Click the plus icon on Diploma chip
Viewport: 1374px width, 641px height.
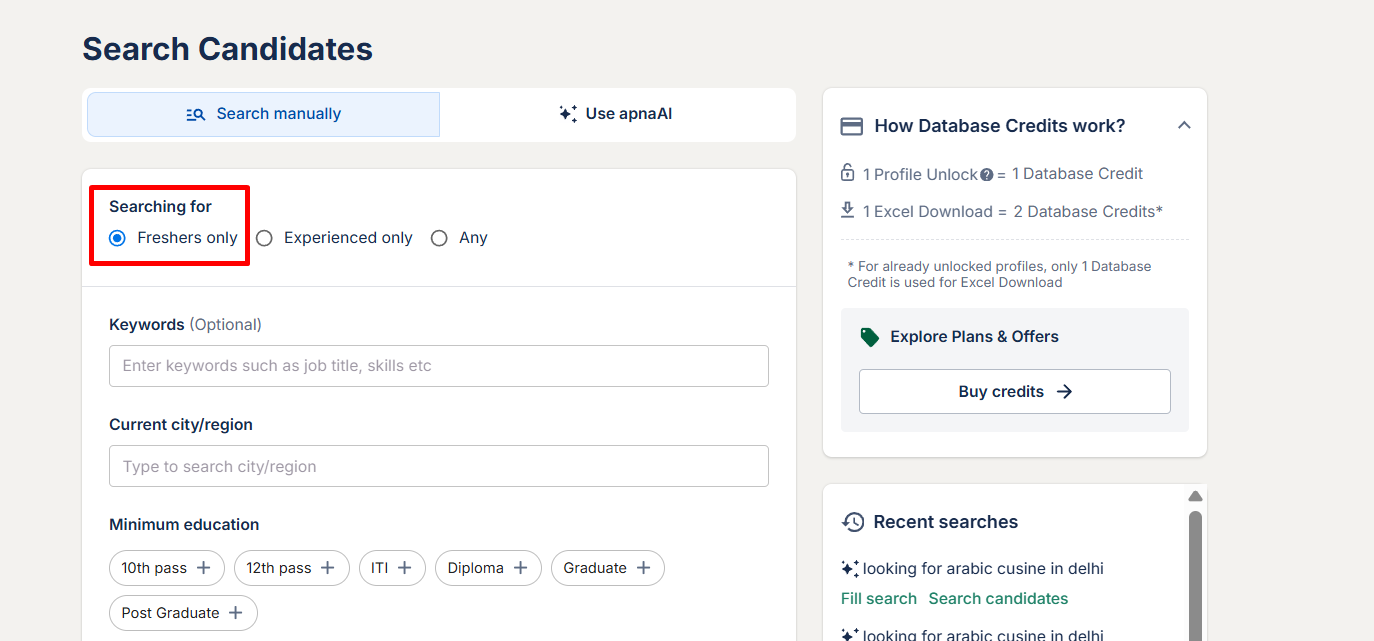click(x=521, y=568)
